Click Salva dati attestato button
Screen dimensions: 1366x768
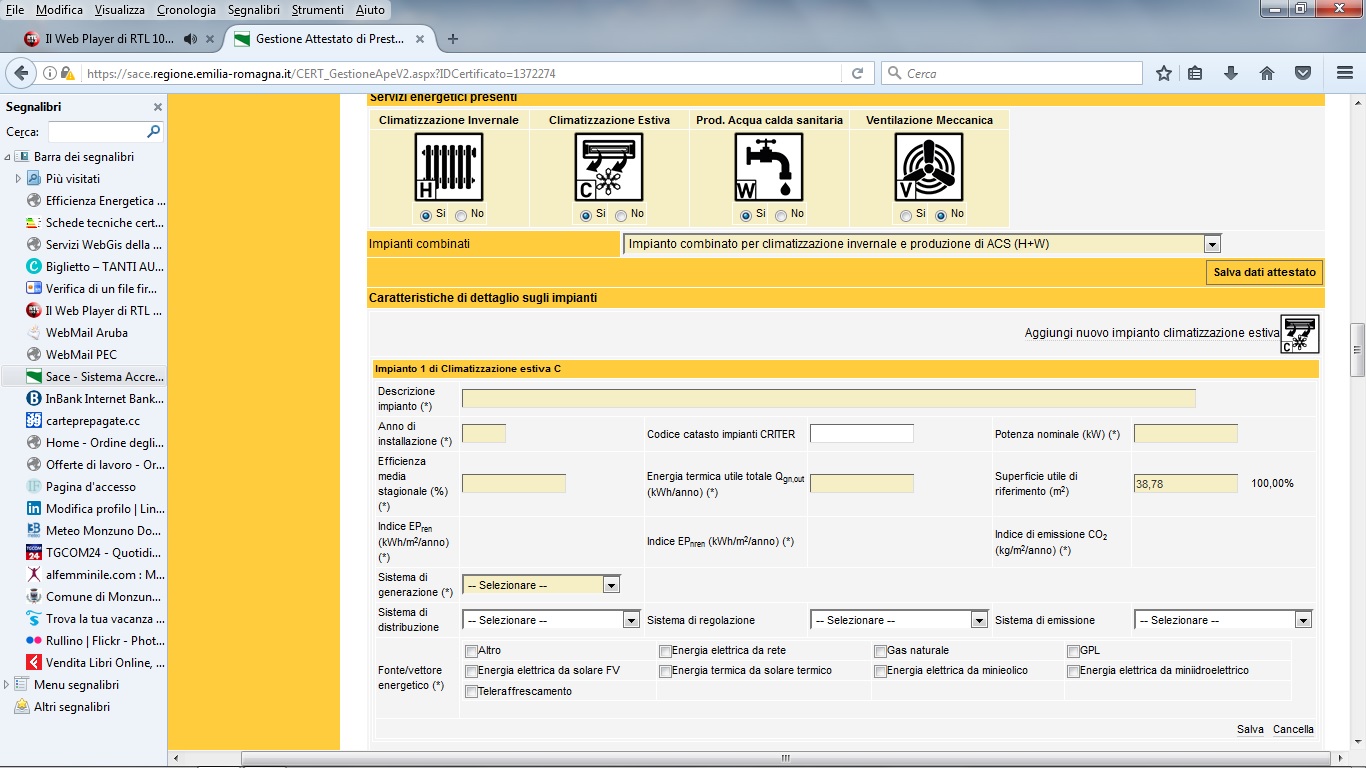coord(1264,272)
